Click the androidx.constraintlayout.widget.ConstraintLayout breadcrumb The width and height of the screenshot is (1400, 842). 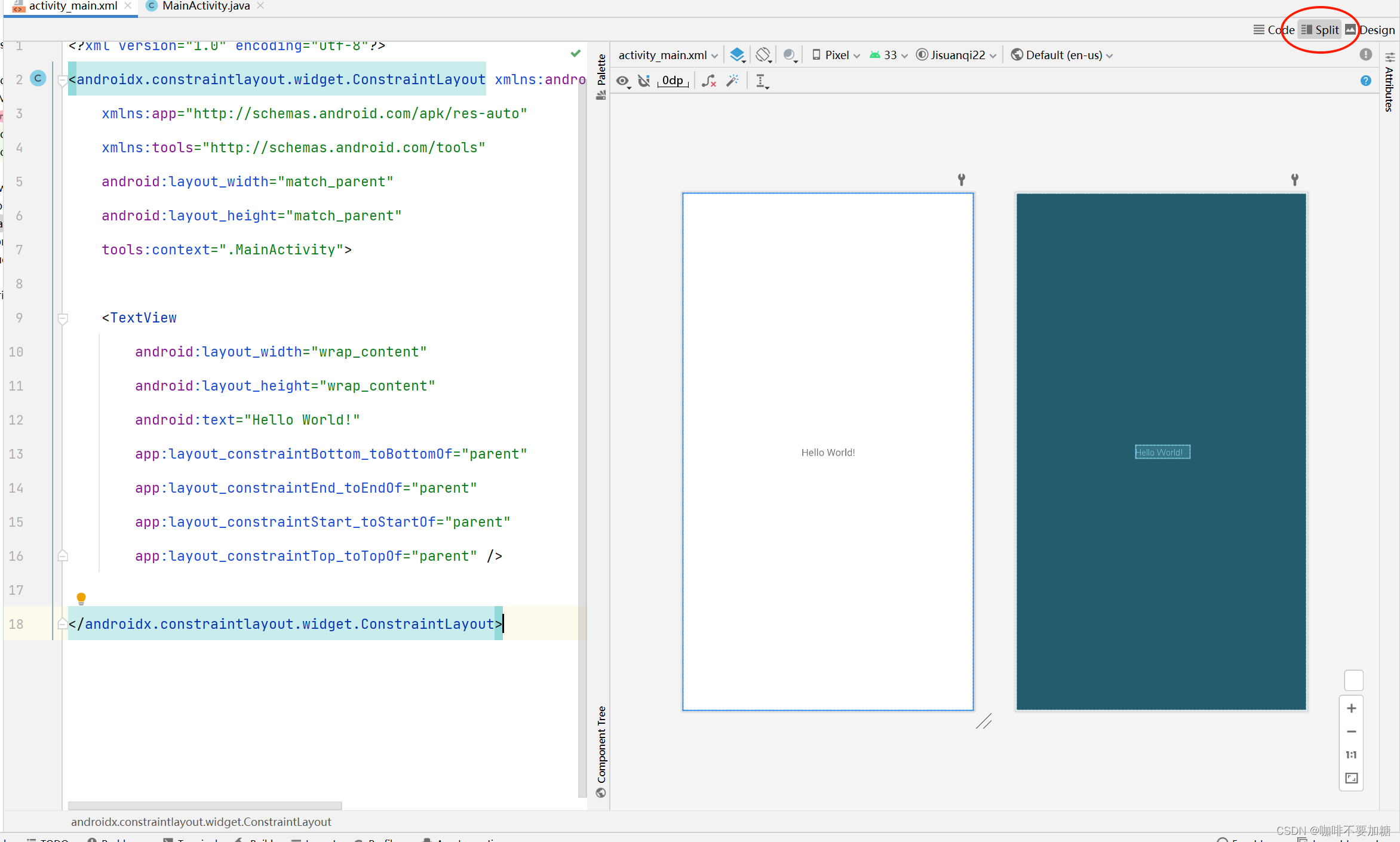pos(201,822)
